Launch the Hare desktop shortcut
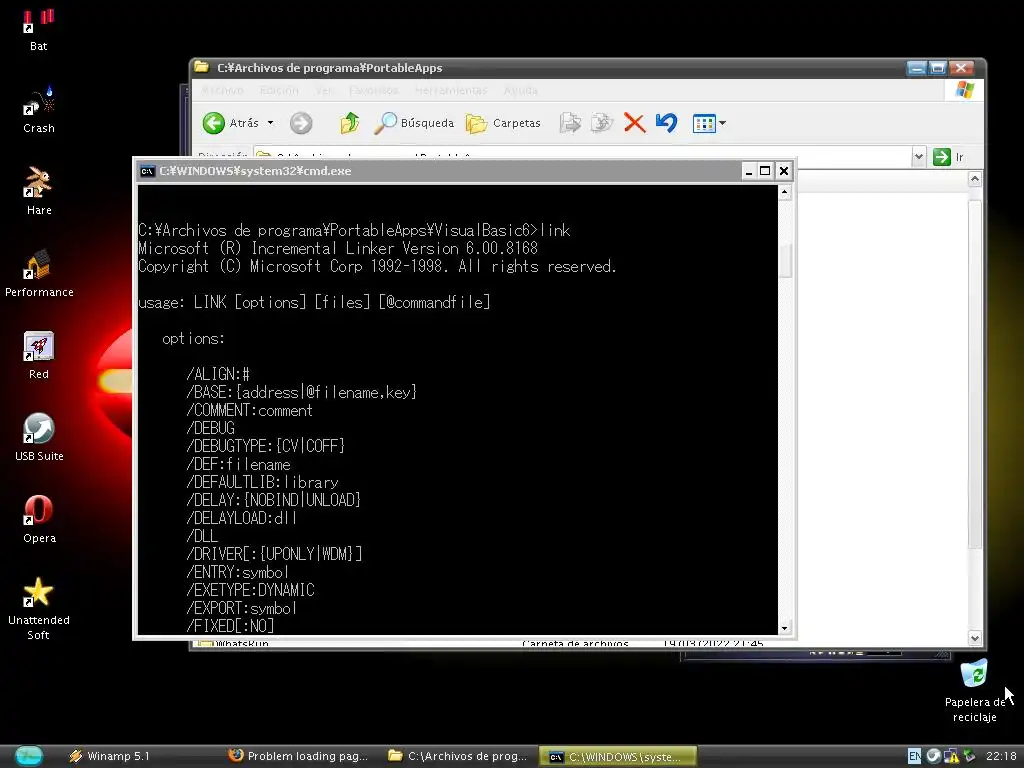This screenshot has width=1024, height=768. pos(39,191)
